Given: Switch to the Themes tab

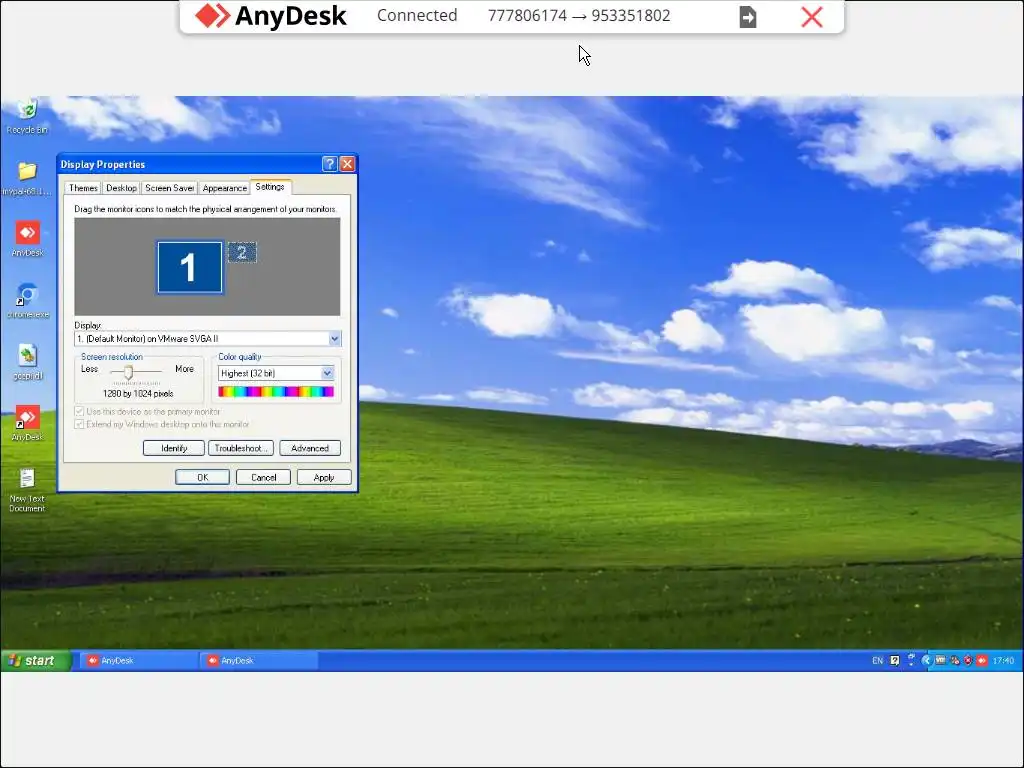Looking at the screenshot, I should click(83, 188).
